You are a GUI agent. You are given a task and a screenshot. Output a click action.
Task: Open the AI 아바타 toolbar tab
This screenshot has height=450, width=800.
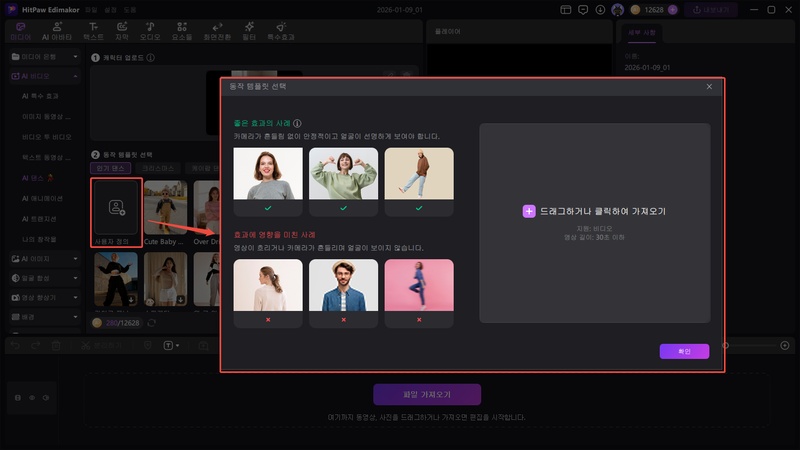coord(57,32)
